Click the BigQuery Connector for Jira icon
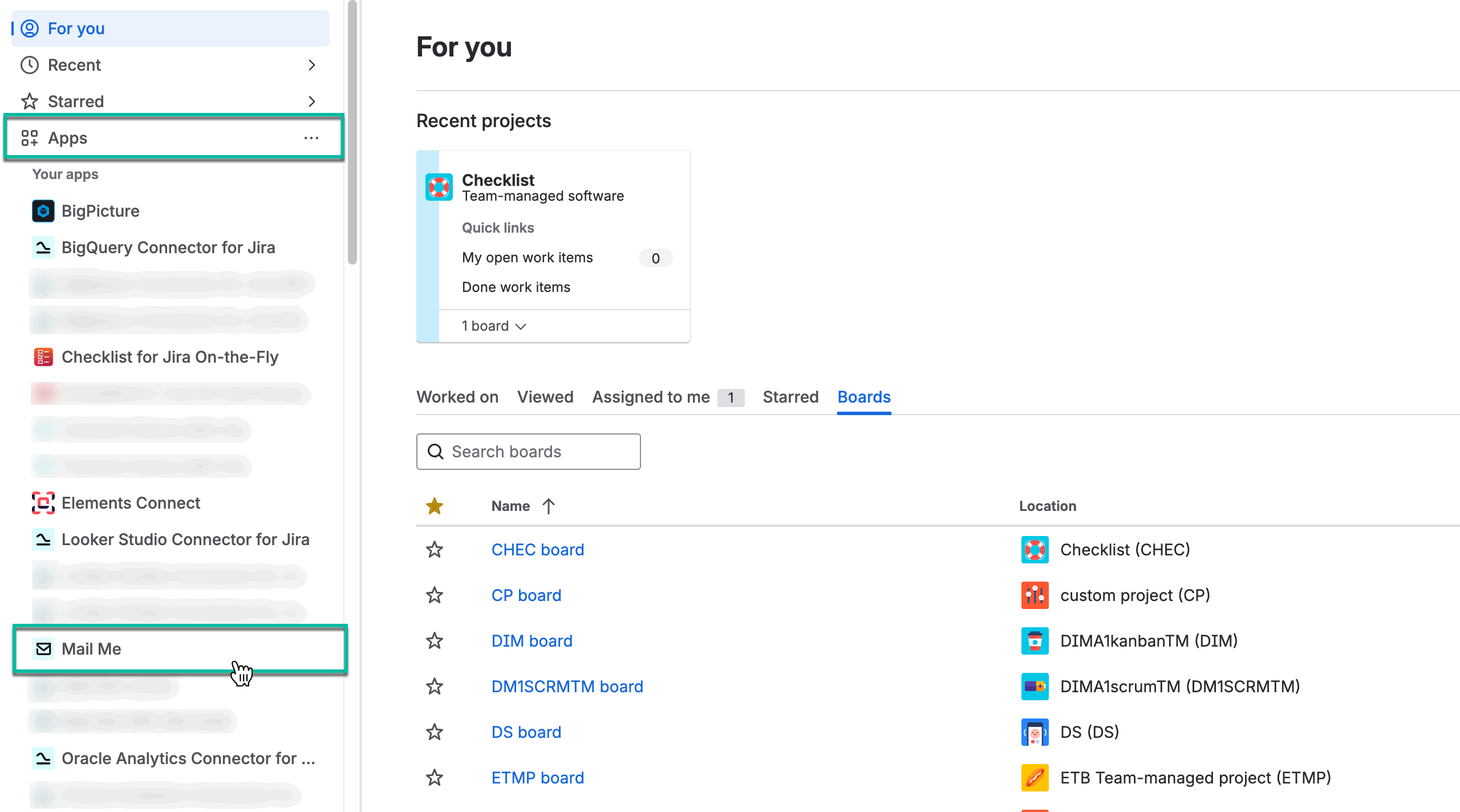Viewport: 1460px width, 812px height. 43,247
